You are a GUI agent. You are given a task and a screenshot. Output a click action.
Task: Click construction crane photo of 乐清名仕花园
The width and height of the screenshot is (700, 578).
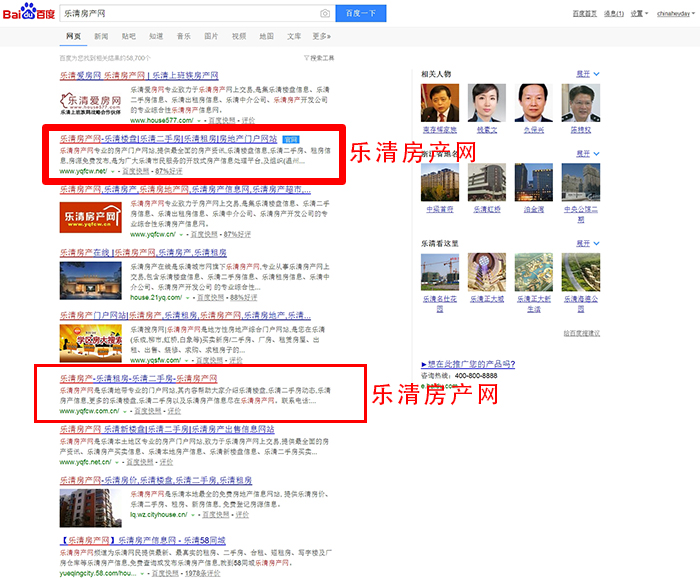pyautogui.click(x=440, y=272)
